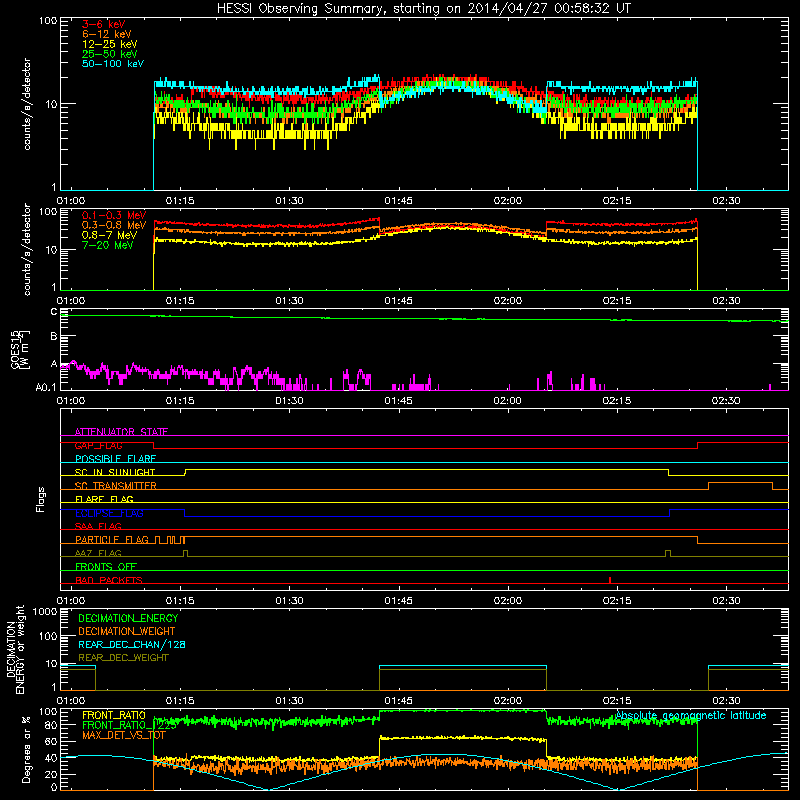Click the 7-20 MeV legend label

(x=107, y=245)
